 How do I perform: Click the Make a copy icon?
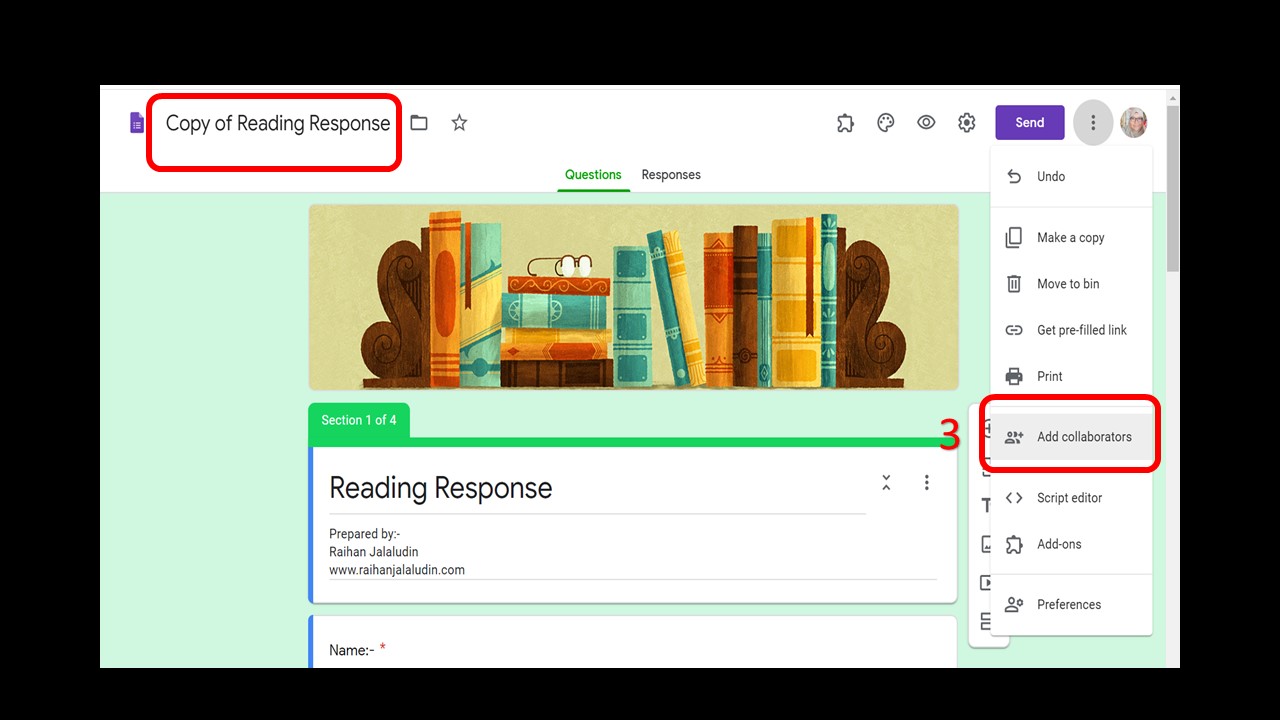coord(1014,238)
